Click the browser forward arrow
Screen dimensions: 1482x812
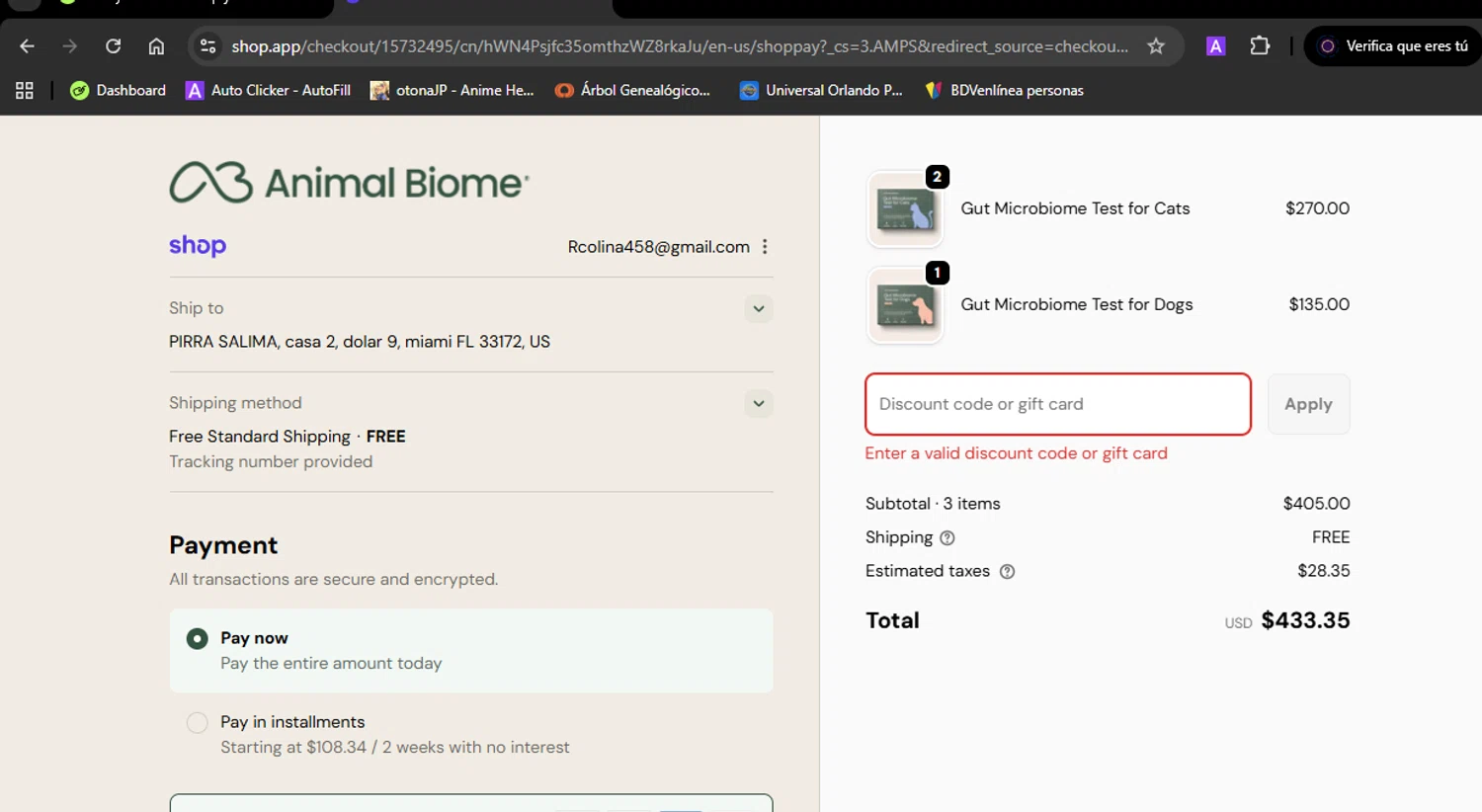69,46
